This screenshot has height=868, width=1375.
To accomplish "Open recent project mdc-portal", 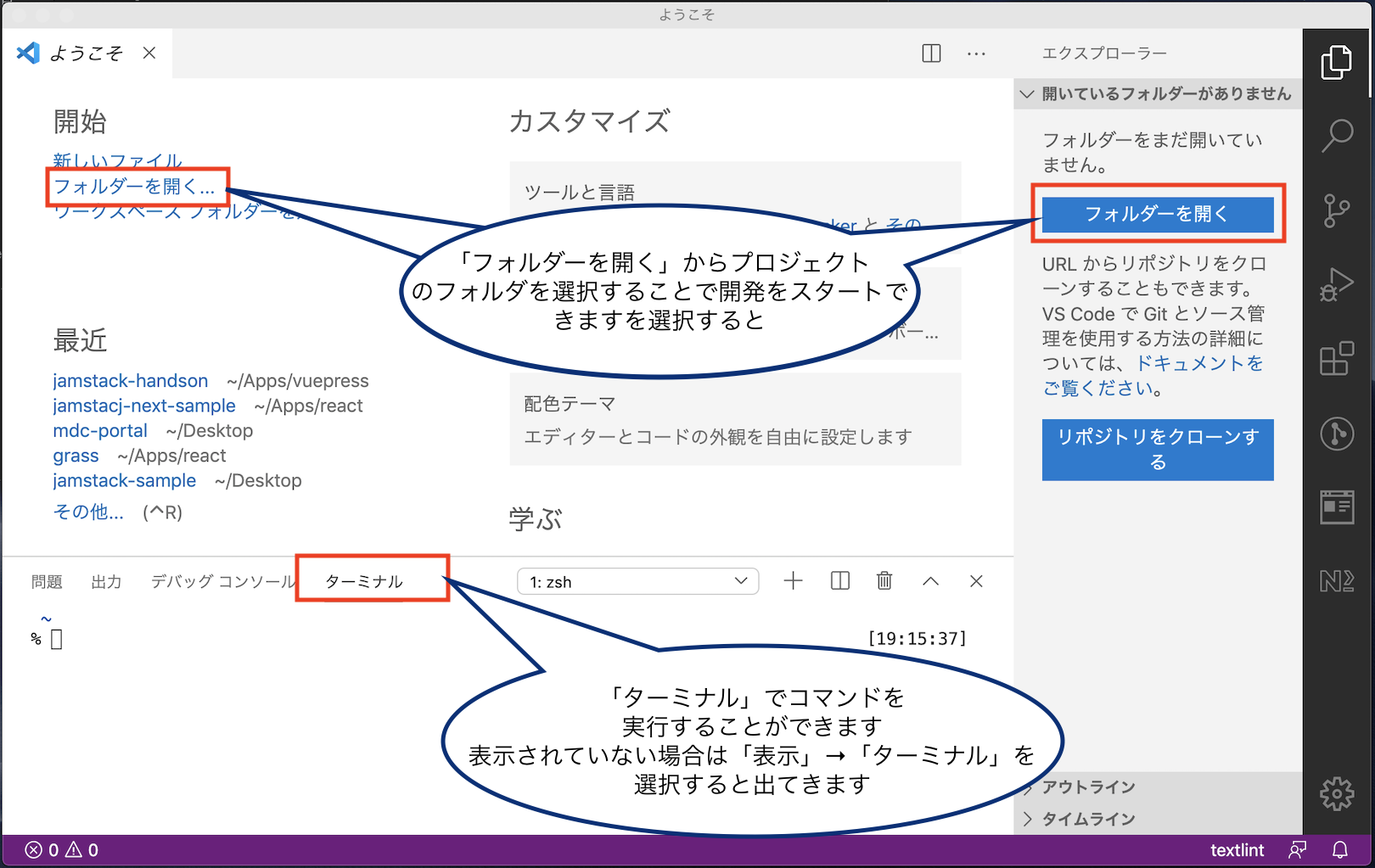I will click(x=100, y=430).
